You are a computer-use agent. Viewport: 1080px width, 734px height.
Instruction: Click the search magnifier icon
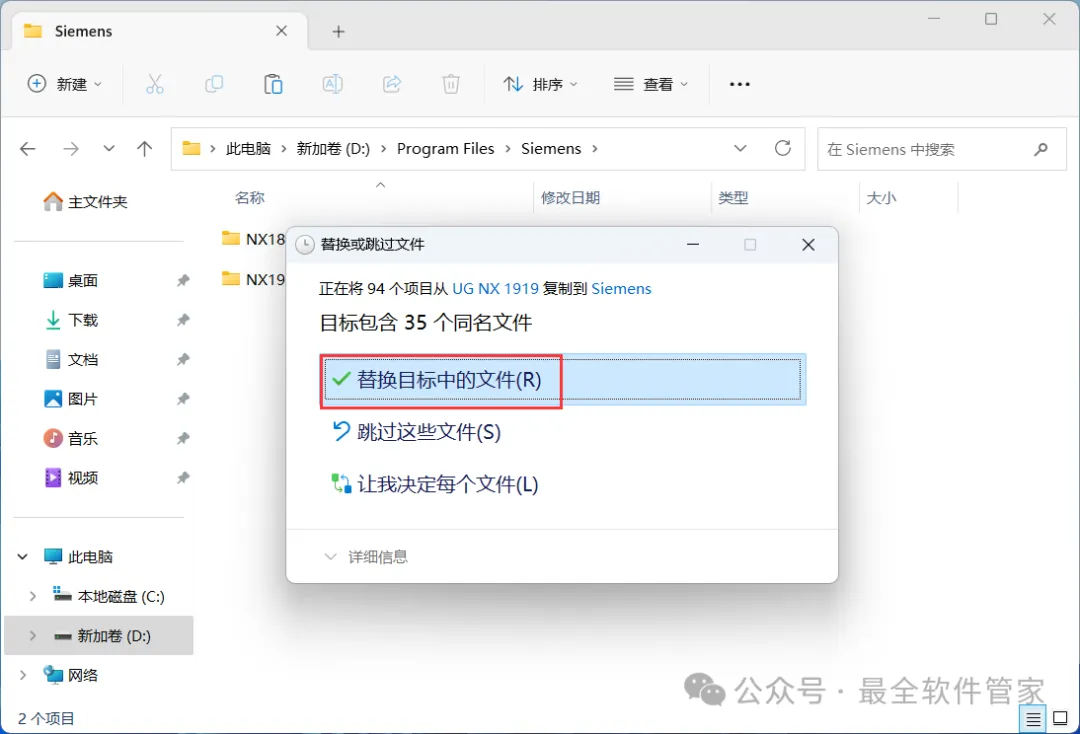1041,149
